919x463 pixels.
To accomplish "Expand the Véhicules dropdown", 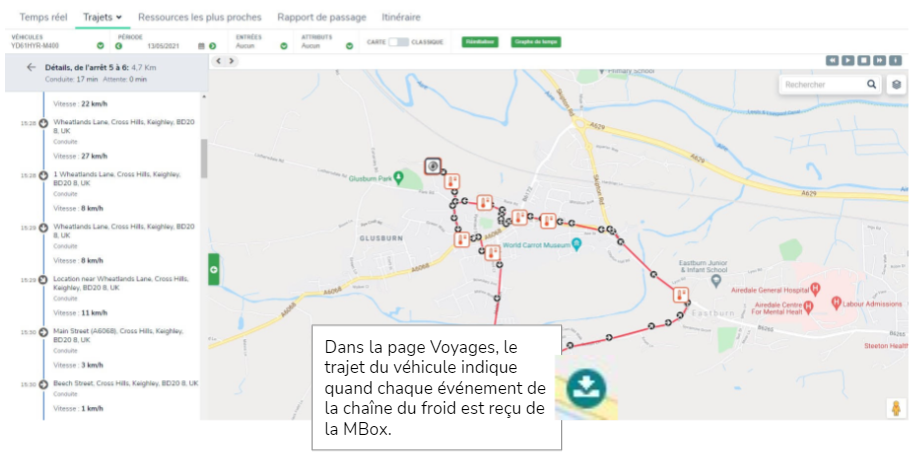I will click(x=100, y=46).
